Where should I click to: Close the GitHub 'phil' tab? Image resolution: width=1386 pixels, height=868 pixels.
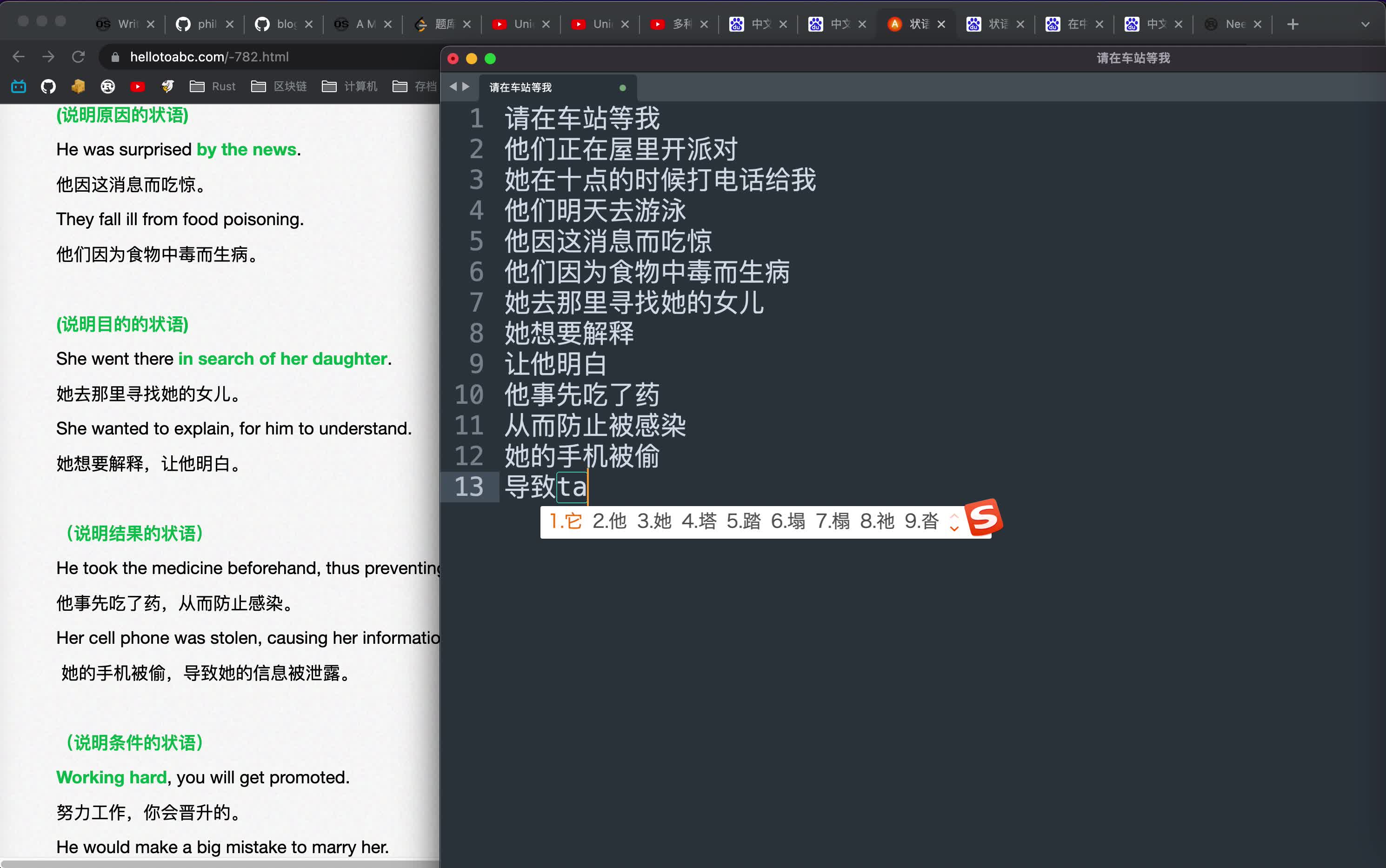(230, 24)
